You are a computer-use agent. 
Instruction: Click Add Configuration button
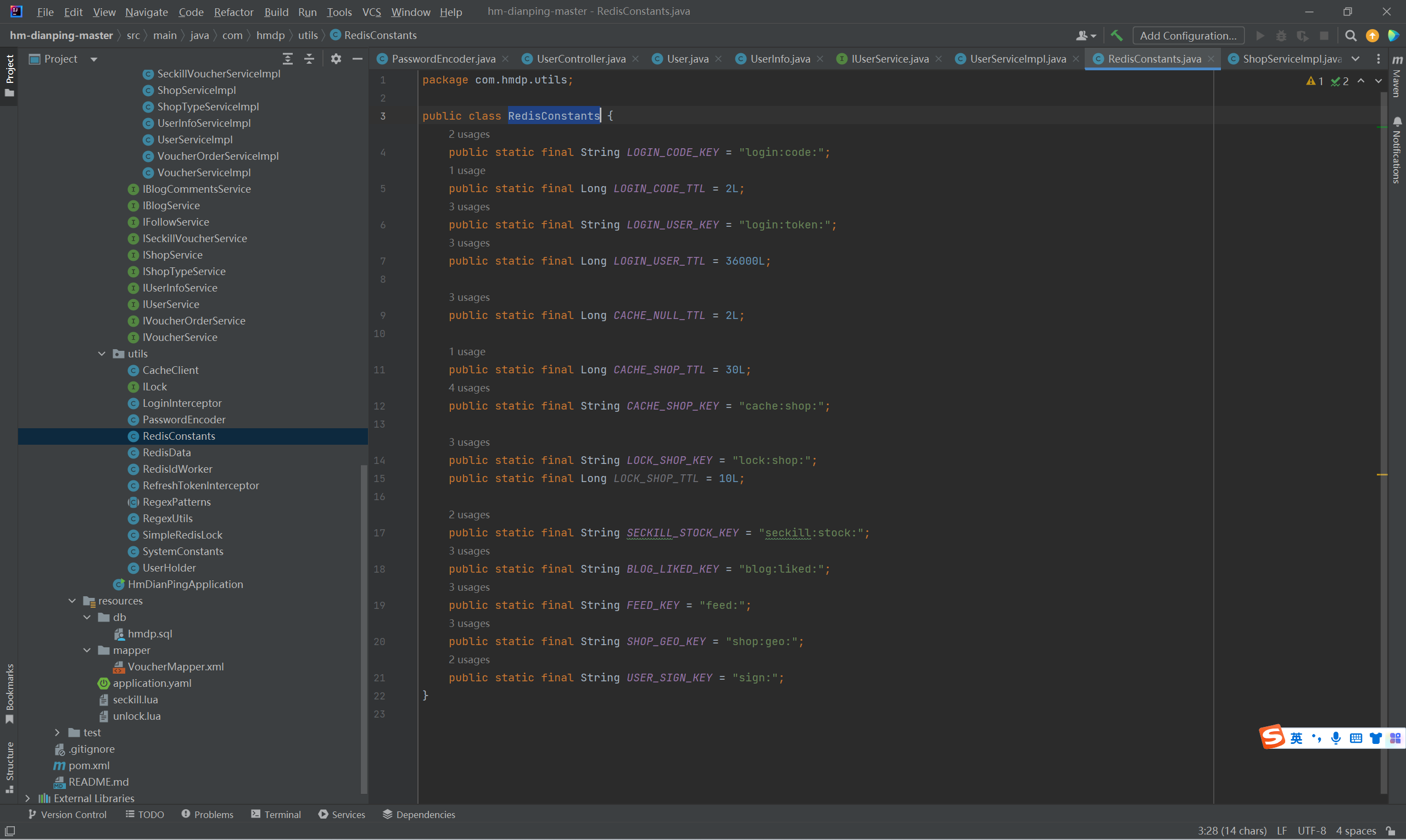pyautogui.click(x=1187, y=36)
